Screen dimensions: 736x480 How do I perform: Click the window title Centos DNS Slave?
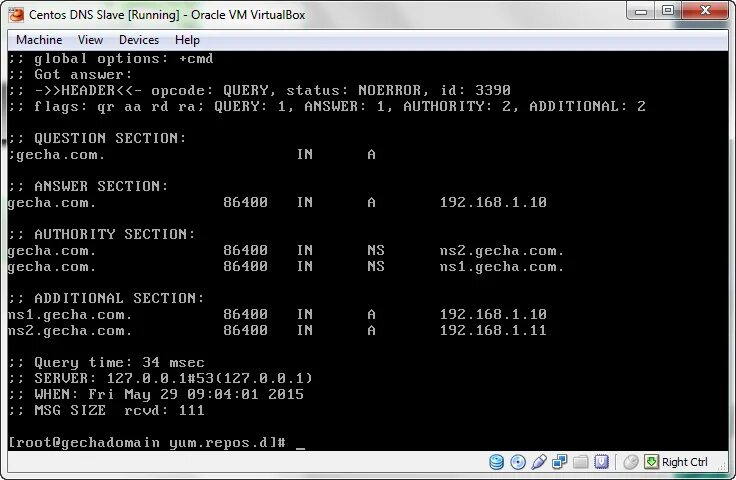[167, 15]
